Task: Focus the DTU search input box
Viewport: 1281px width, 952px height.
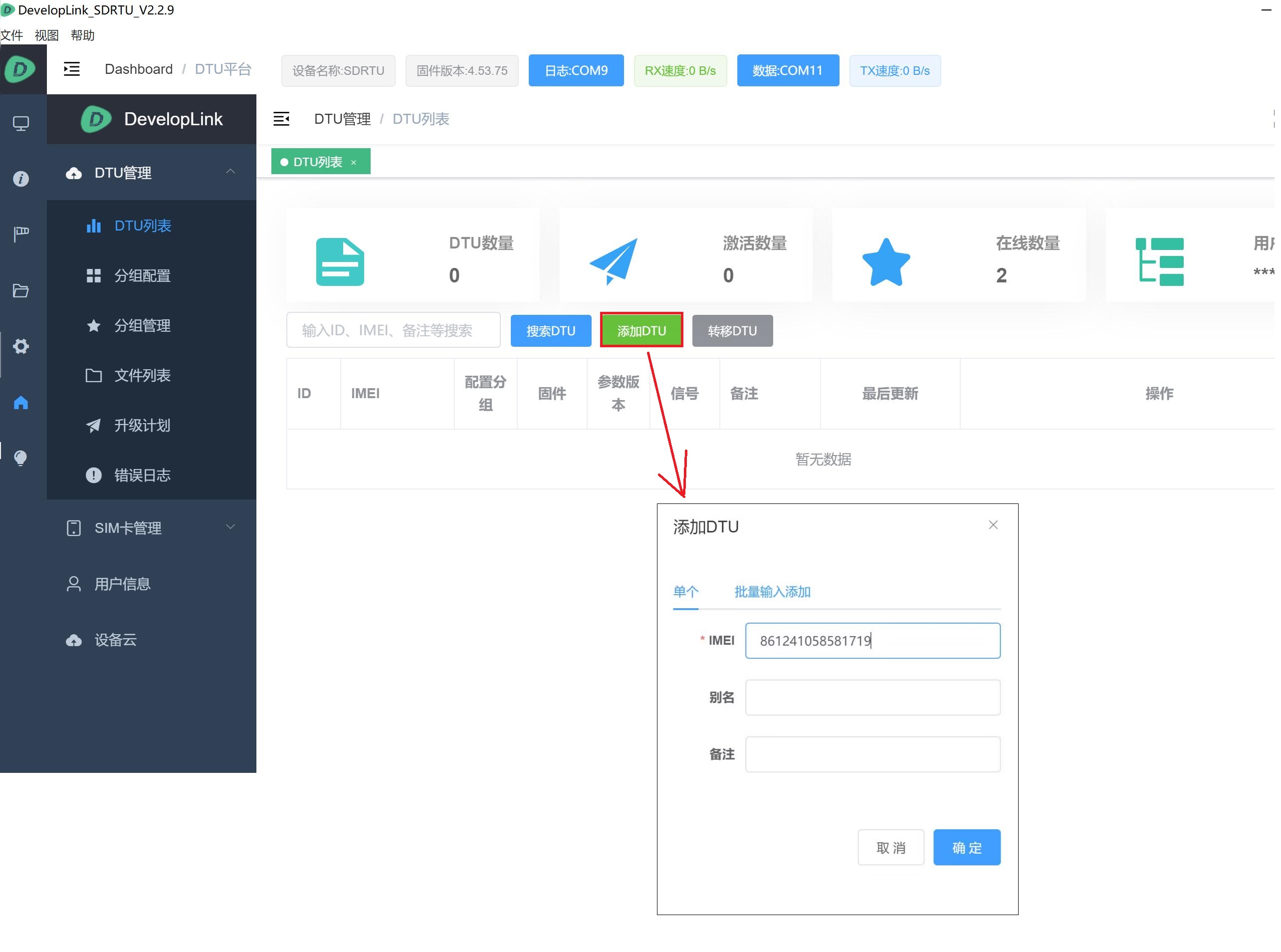Action: click(394, 331)
